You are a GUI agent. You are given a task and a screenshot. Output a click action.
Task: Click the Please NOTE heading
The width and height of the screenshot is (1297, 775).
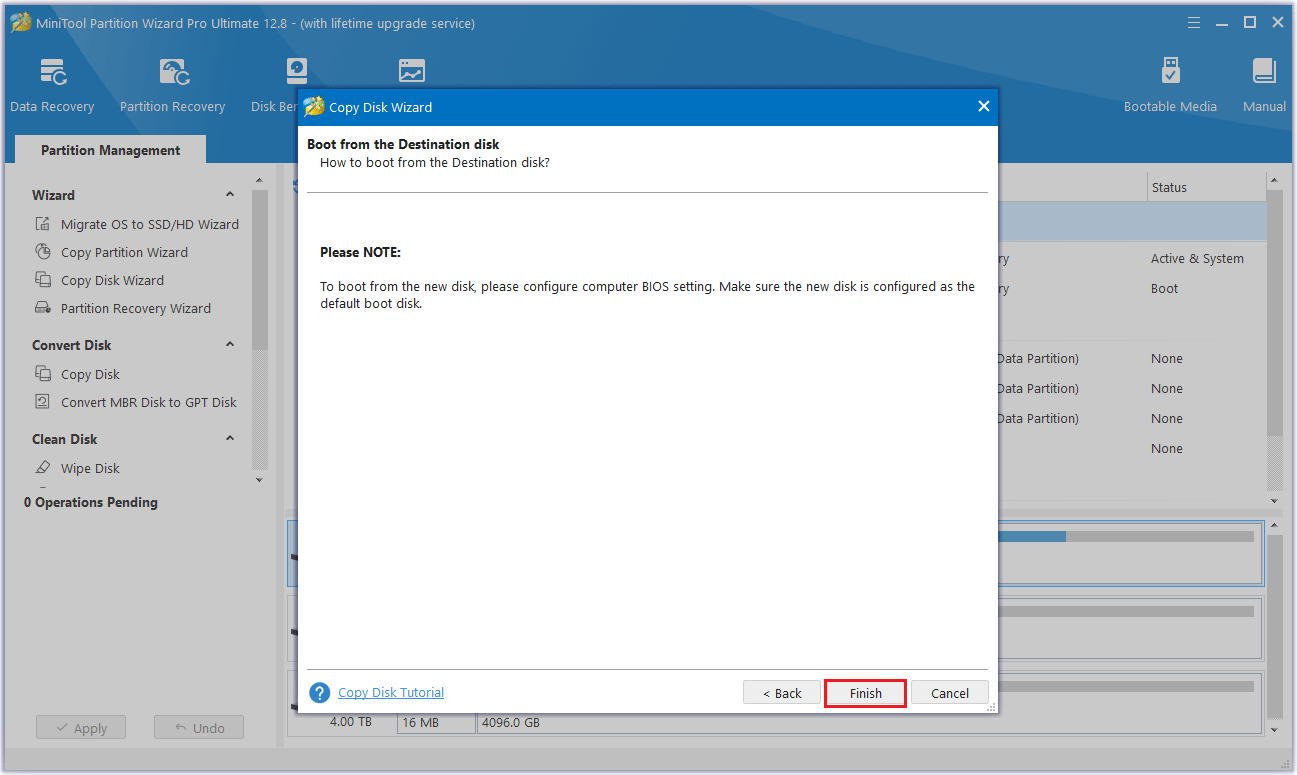pos(360,252)
